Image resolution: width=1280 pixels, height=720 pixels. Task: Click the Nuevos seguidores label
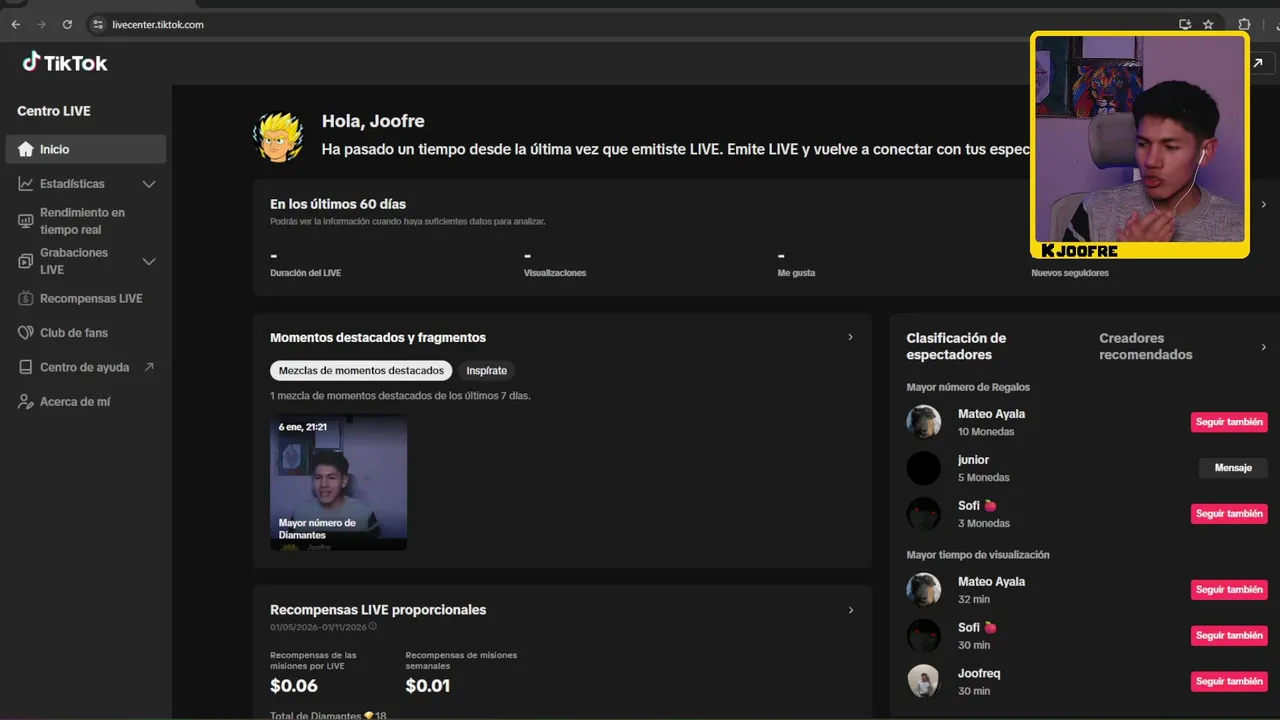coord(1070,273)
